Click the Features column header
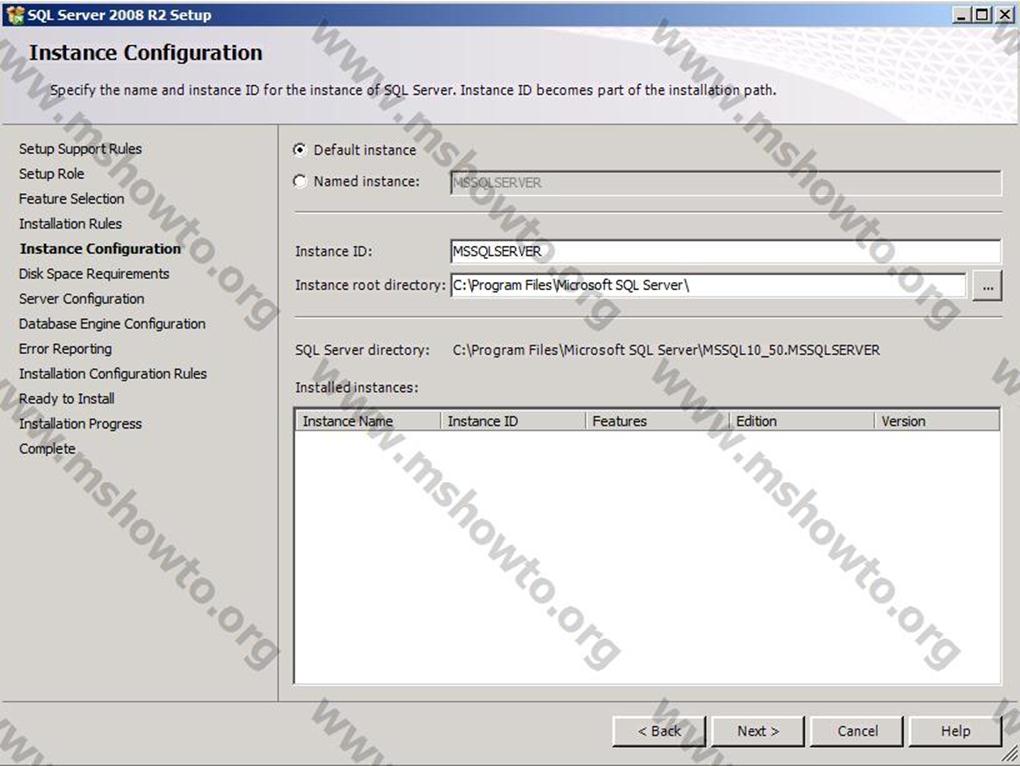The width and height of the screenshot is (1020, 766). pos(658,421)
